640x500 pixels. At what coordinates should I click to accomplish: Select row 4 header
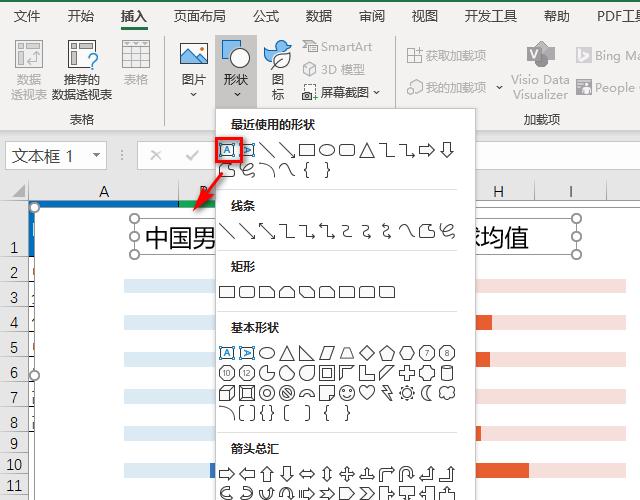click(14, 322)
